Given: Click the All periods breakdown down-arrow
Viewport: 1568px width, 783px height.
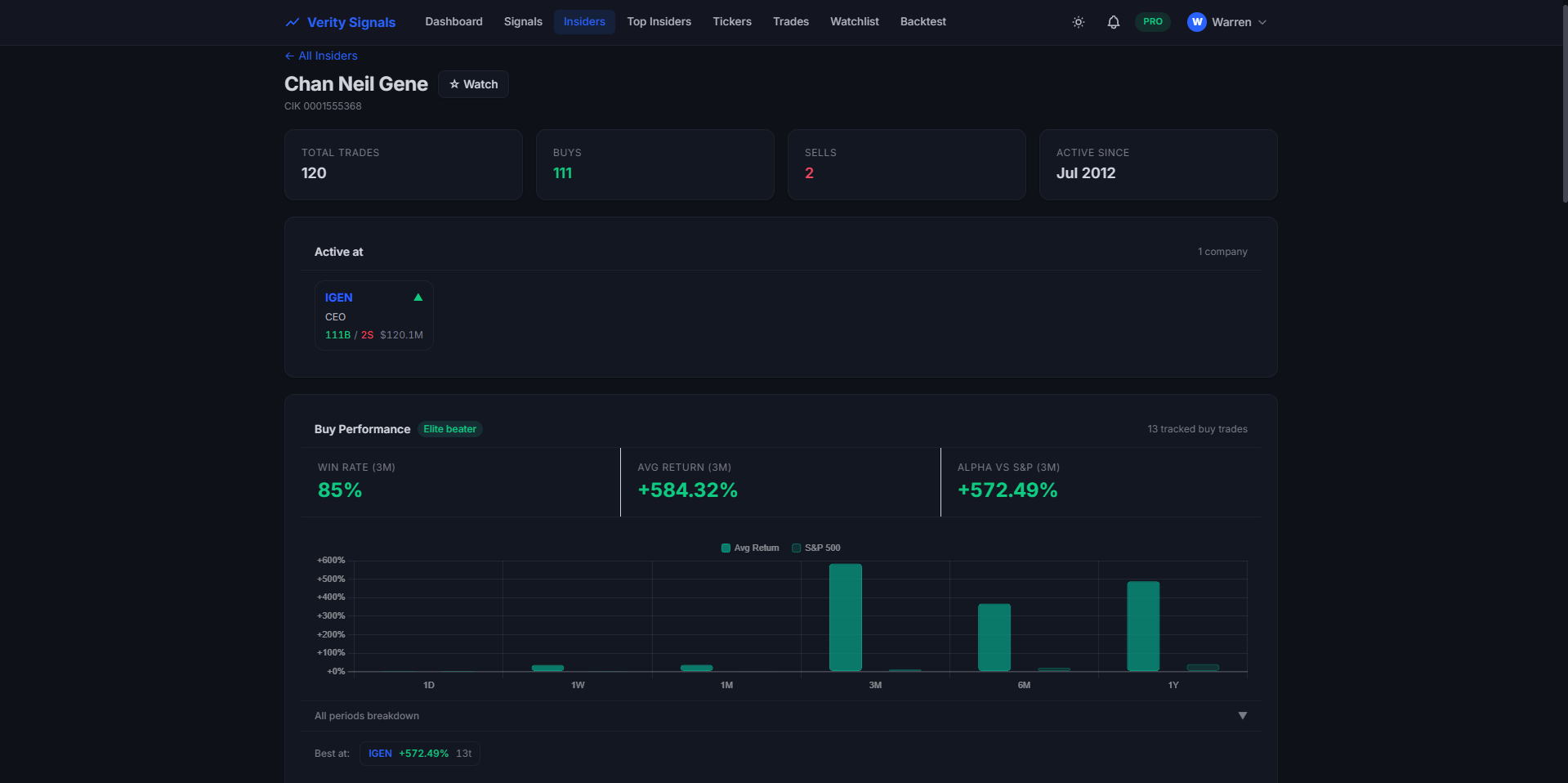Looking at the screenshot, I should point(1243,716).
